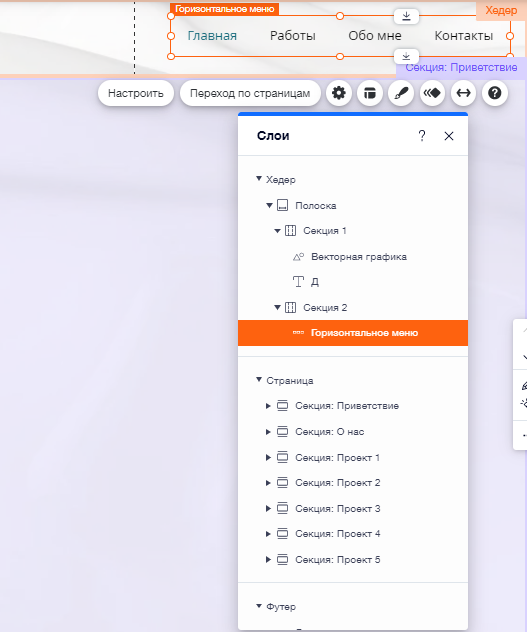
Task: Collapse the Хедер tree group
Action: coord(259,179)
